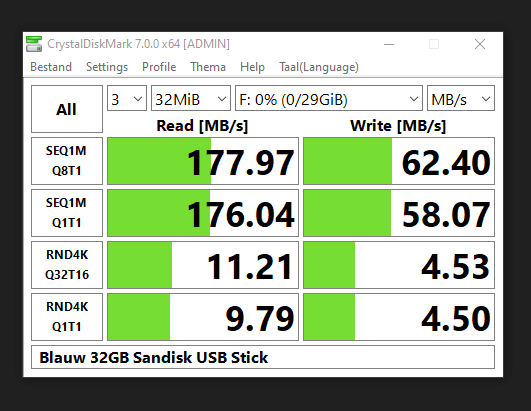531x411 pixels.
Task: Edit the Blauw 32GB Sandisk comment field
Action: pyautogui.click(x=263, y=357)
